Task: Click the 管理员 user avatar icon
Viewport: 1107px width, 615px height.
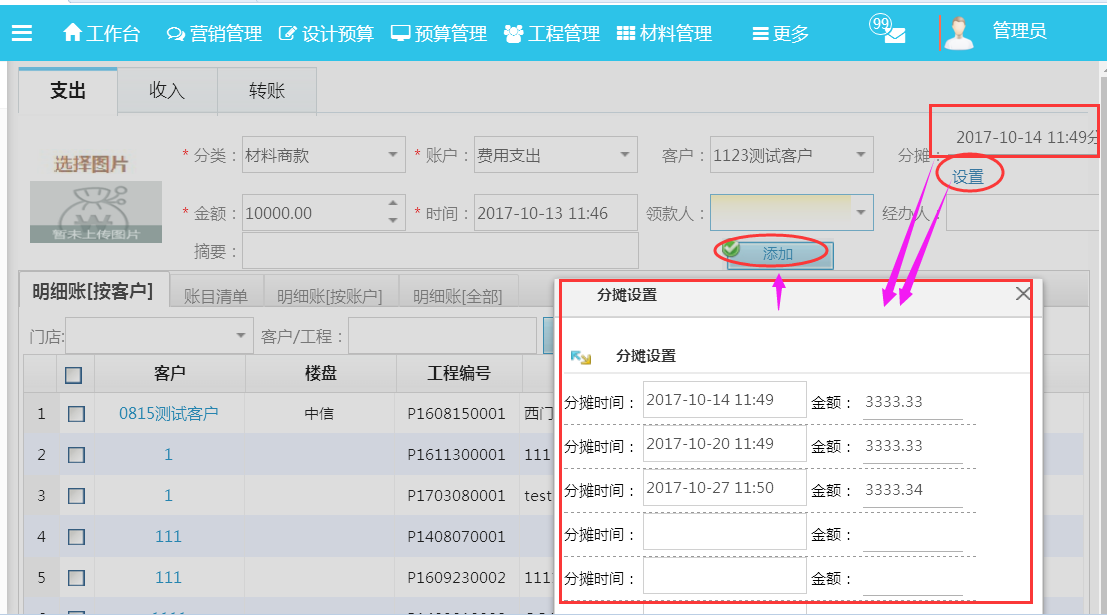Action: (959, 33)
